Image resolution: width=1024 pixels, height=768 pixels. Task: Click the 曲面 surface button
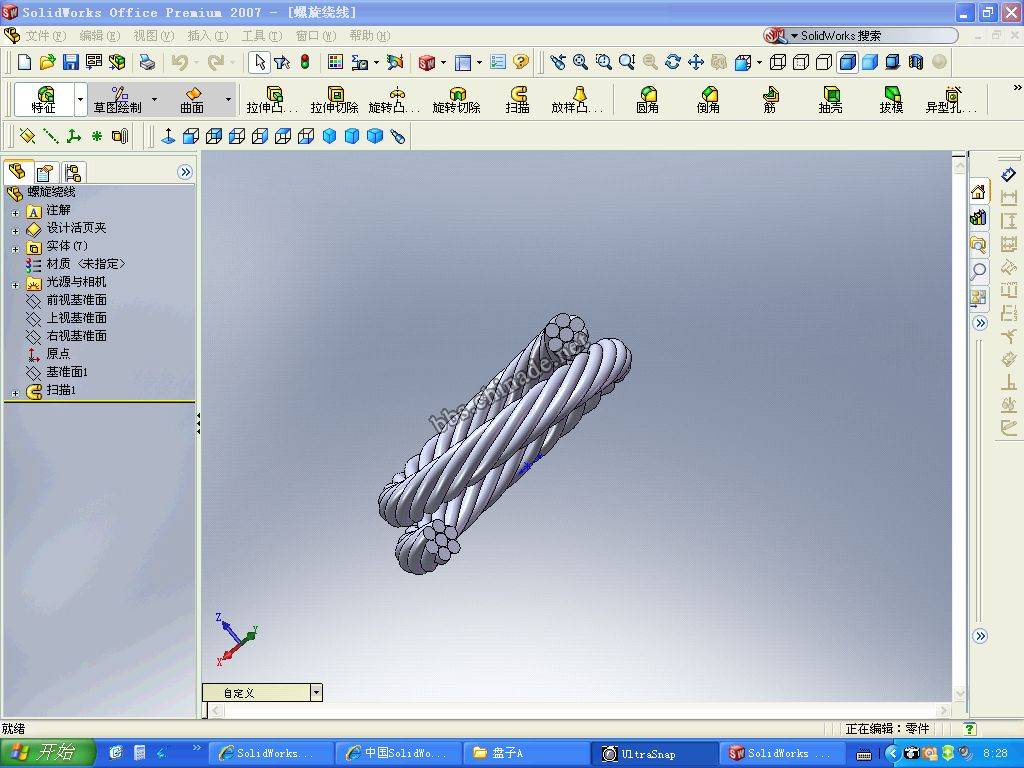pos(192,99)
